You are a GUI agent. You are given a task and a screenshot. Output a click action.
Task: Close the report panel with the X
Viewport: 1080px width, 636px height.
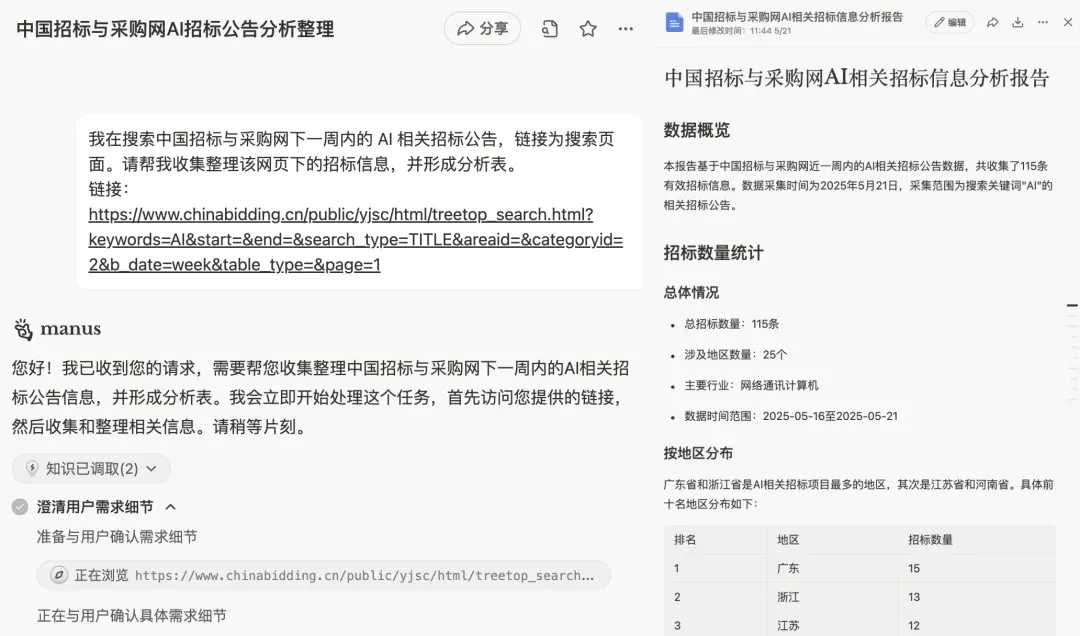click(1068, 21)
